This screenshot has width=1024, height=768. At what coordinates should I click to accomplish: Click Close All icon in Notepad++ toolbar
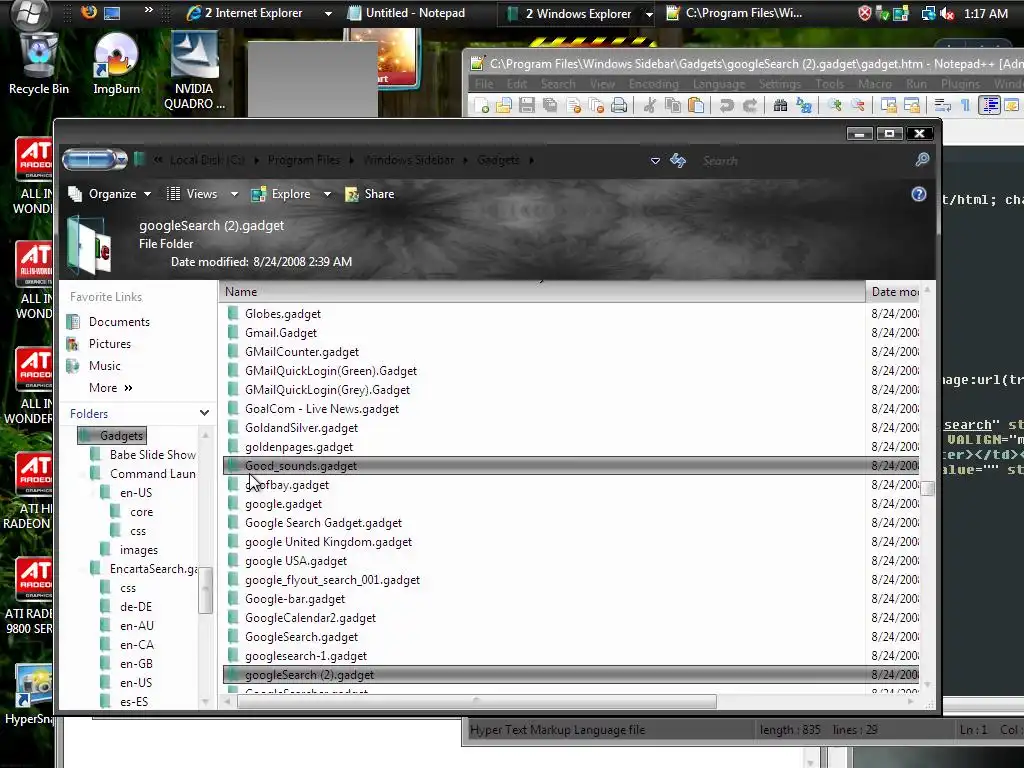[x=596, y=105]
